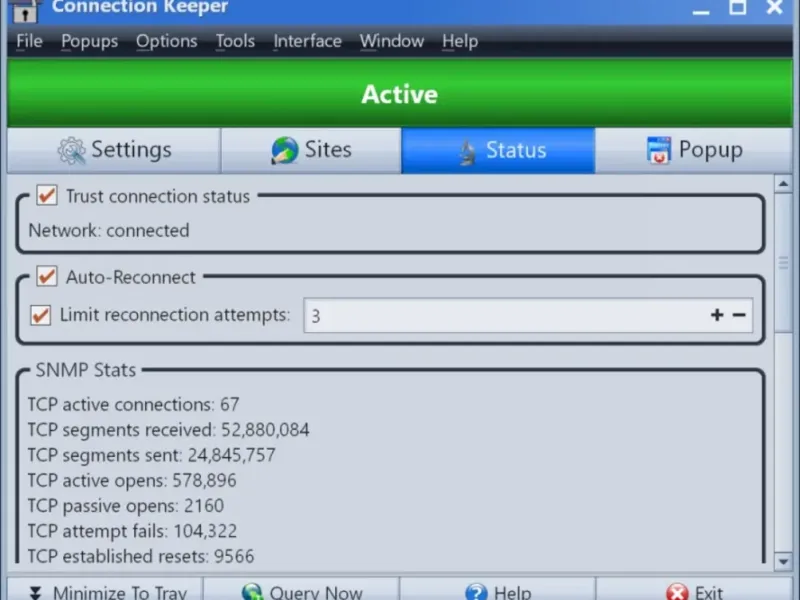Click the bottom Help button
This screenshot has height=600, width=800.
498,590
